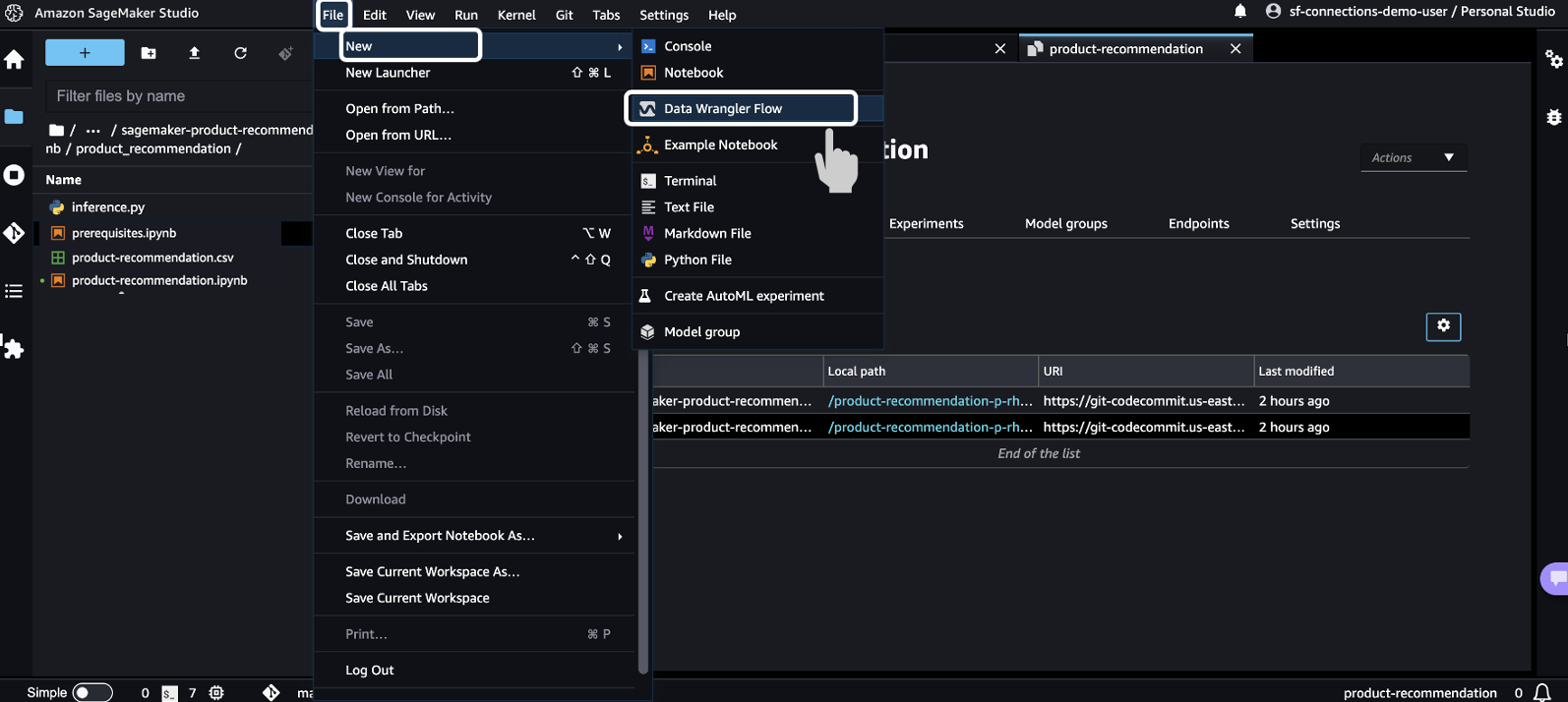
Task: Switch to the Experiments tab
Action: coord(926,223)
